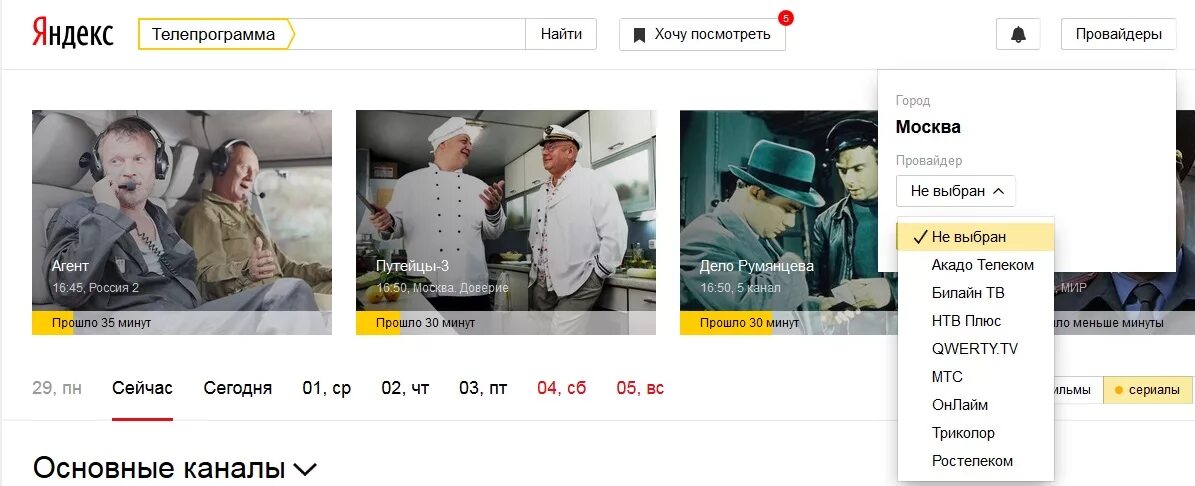Image resolution: width=1195 pixels, height=486 pixels.
Task: Click the notification bell icon
Action: click(x=1017, y=34)
